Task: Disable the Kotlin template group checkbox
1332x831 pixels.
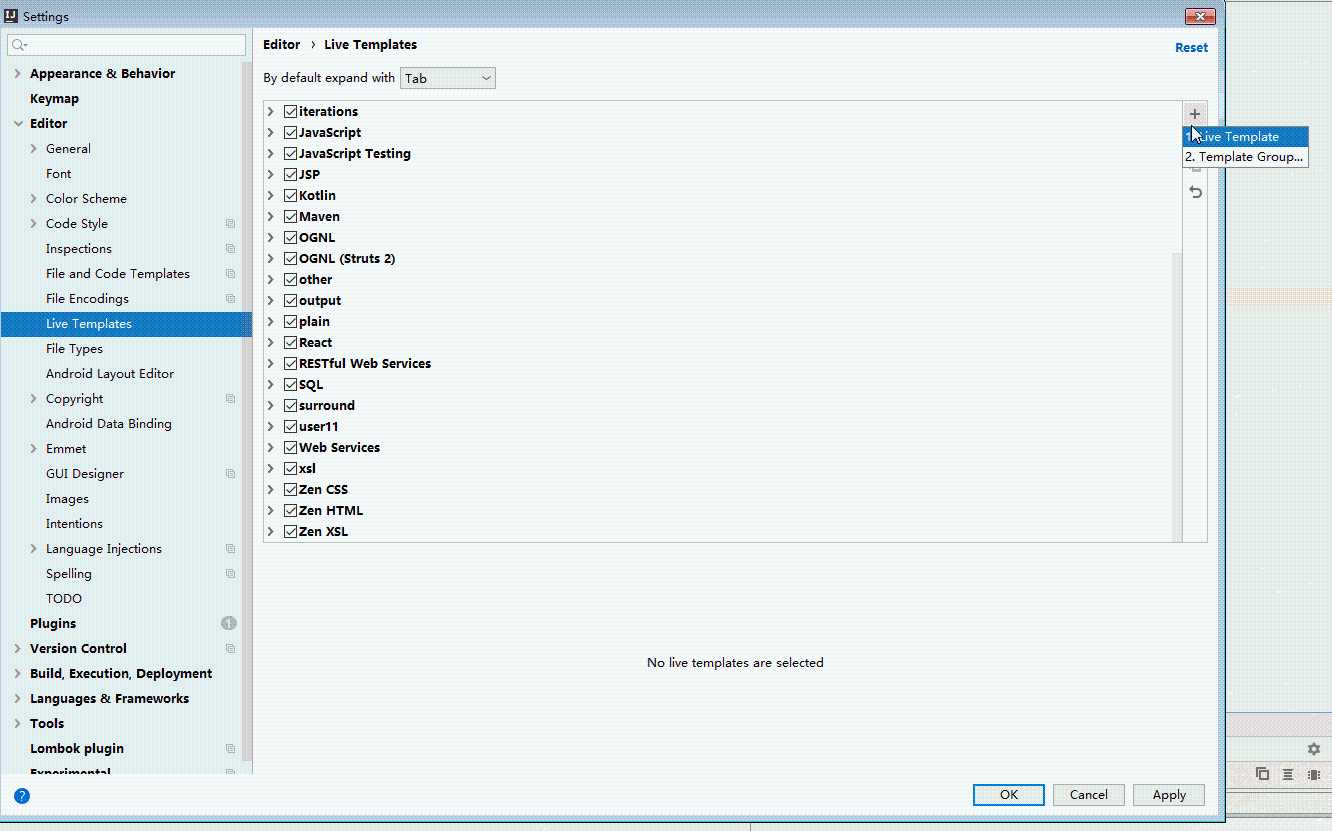Action: click(x=290, y=195)
